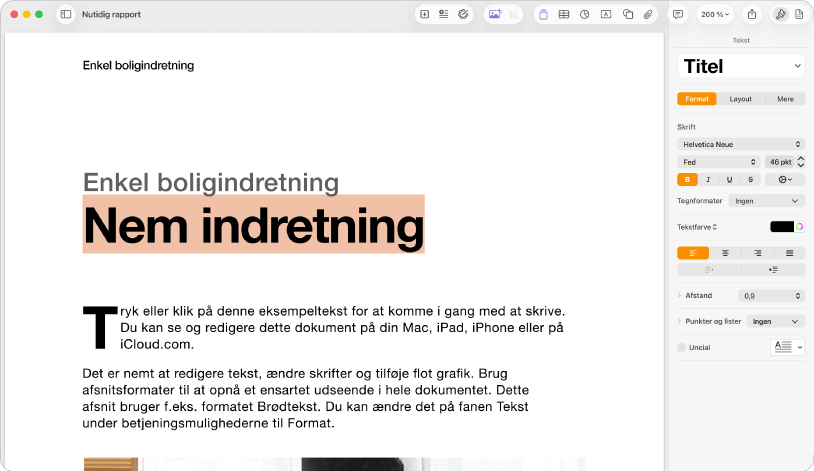The width and height of the screenshot is (814, 471).
Task: Insert a chart with the pie chart icon
Action: 585,15
